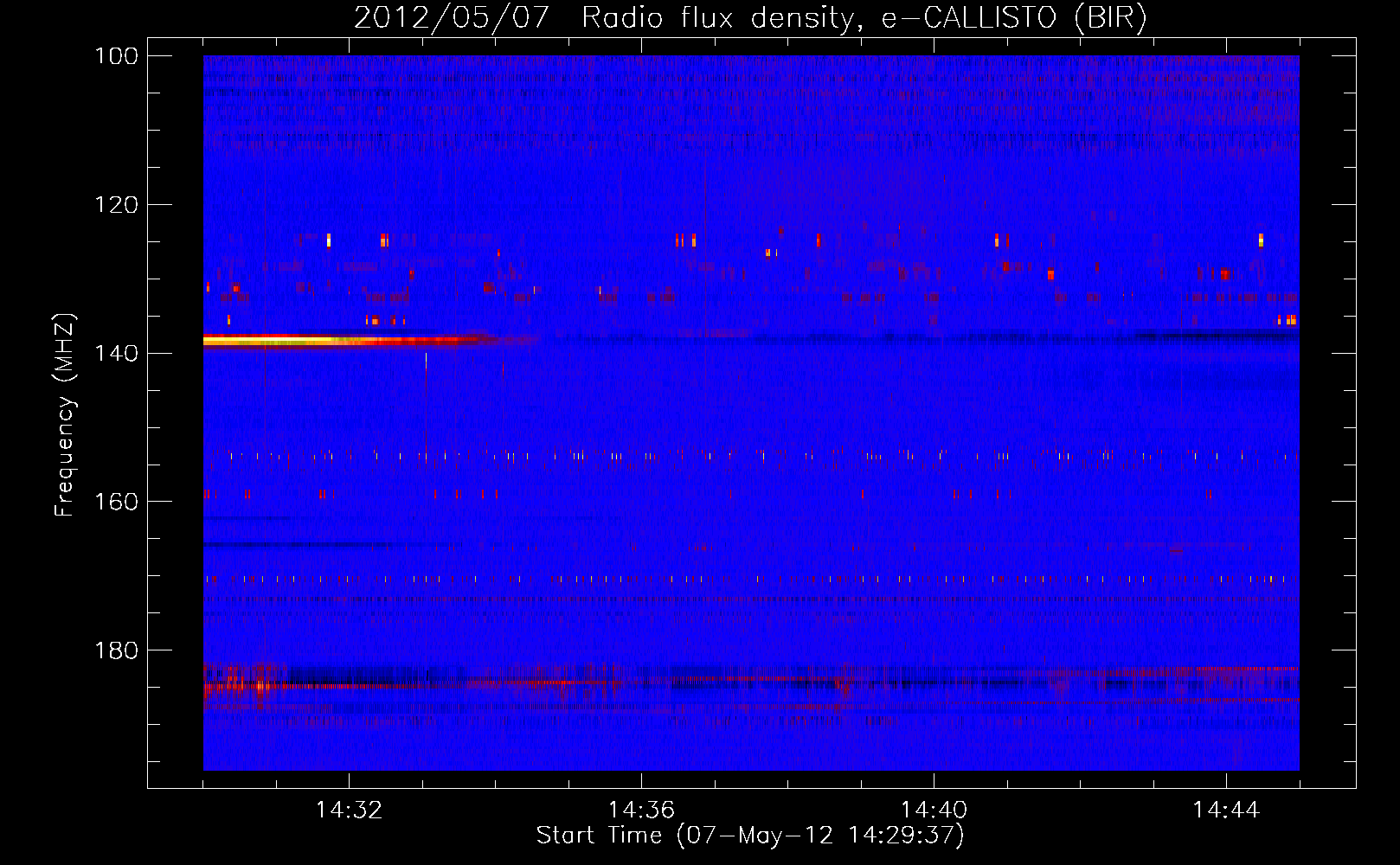Click the 'Frequency (MHZ)' axis label
Image resolution: width=1400 pixels, height=865 pixels.
click(x=65, y=414)
